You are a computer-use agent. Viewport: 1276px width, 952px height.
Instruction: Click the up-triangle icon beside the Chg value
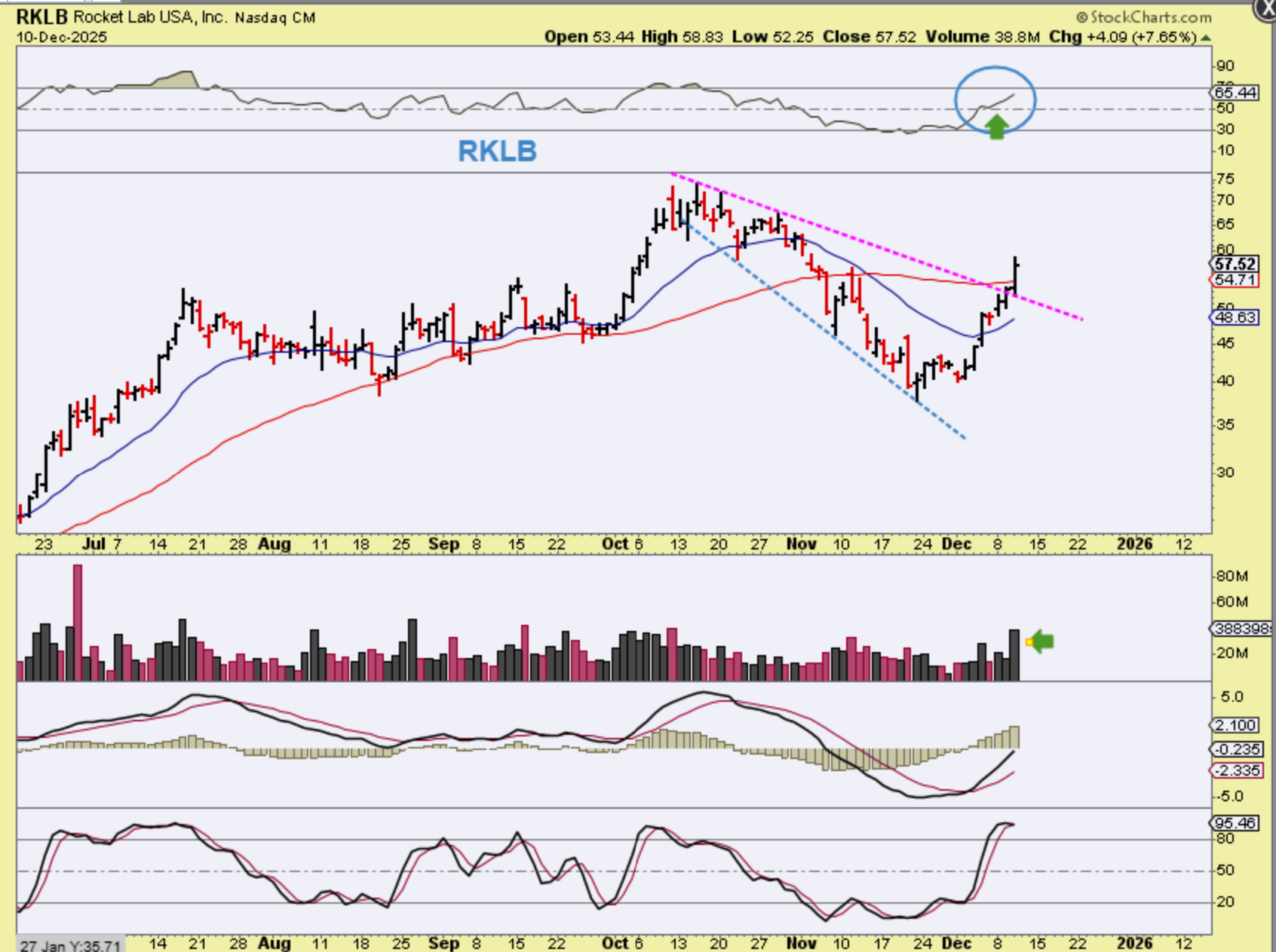click(1206, 37)
